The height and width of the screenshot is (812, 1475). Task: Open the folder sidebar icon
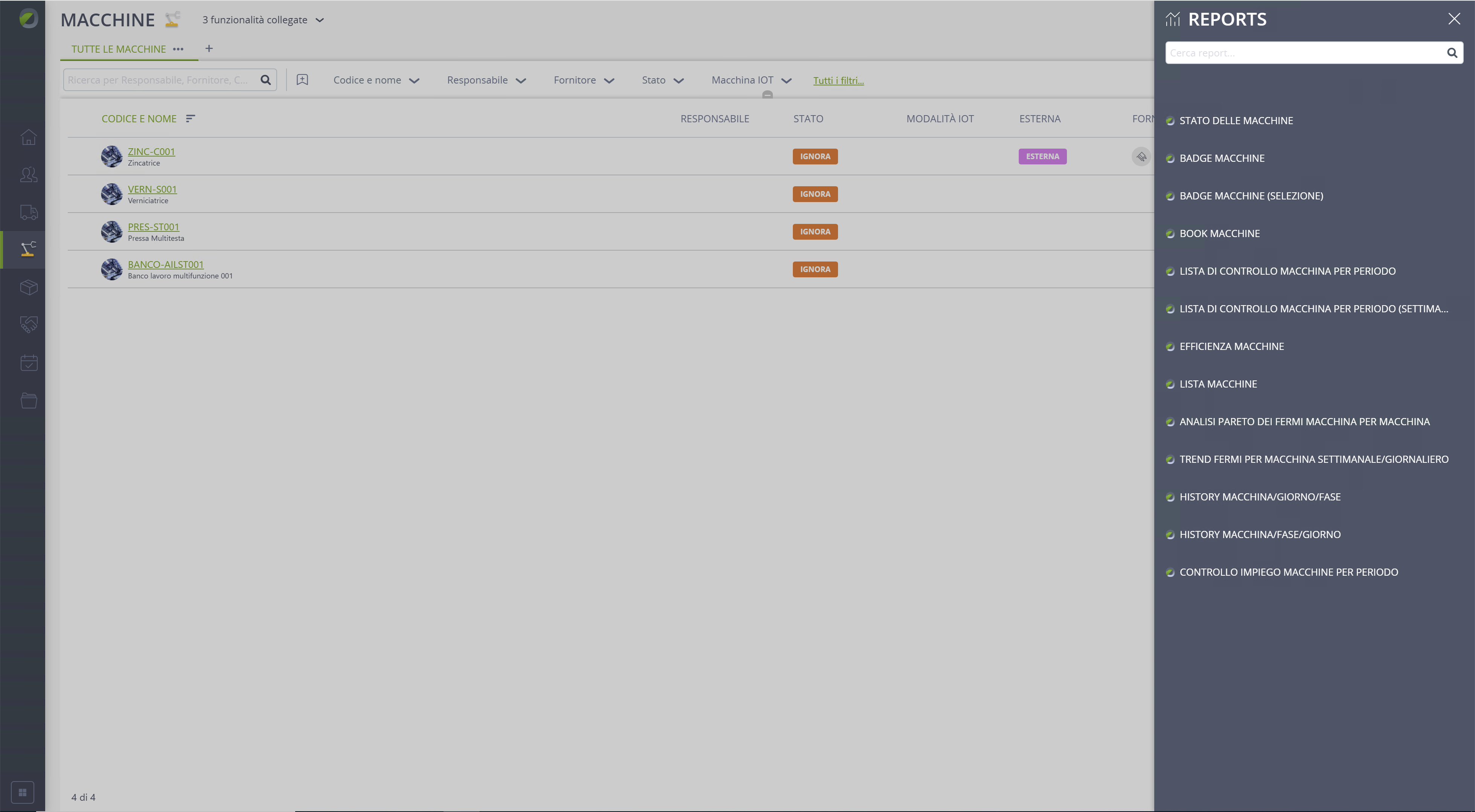click(29, 400)
